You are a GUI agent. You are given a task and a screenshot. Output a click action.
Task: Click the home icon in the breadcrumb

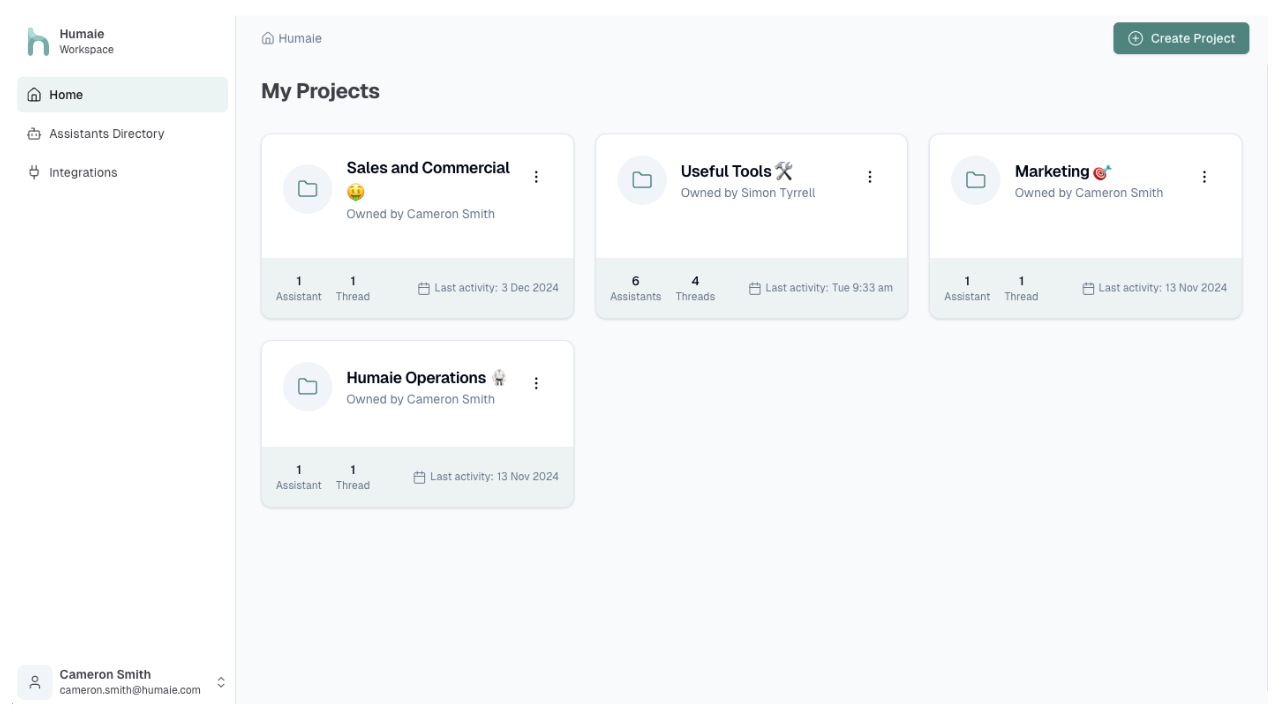coord(267,38)
